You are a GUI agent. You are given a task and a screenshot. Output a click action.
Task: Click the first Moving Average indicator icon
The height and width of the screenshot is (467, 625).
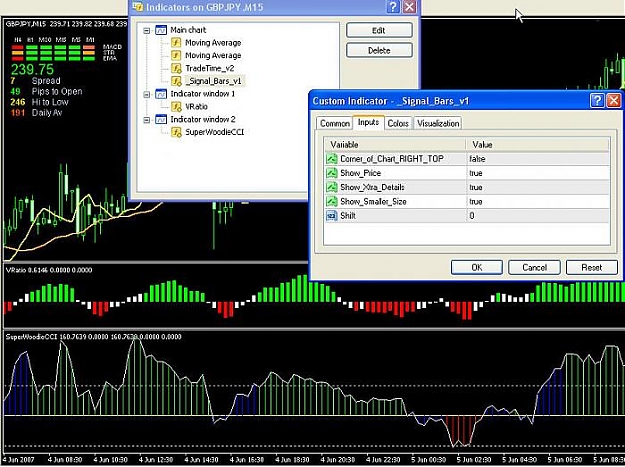176,43
